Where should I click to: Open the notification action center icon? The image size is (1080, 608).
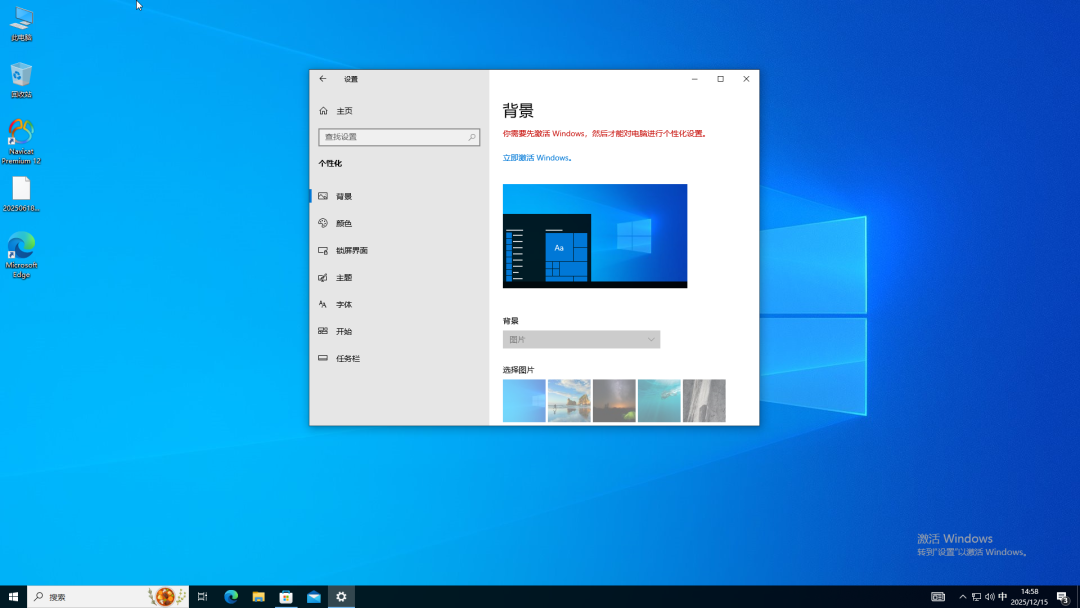click(x=1063, y=597)
